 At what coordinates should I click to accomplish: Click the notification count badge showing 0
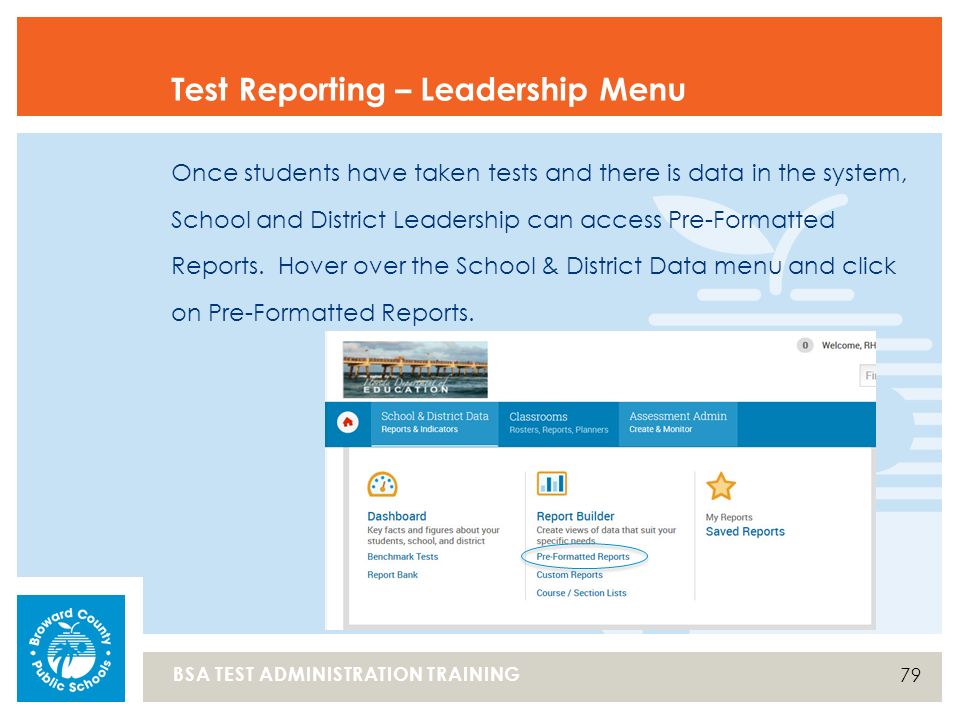[804, 345]
